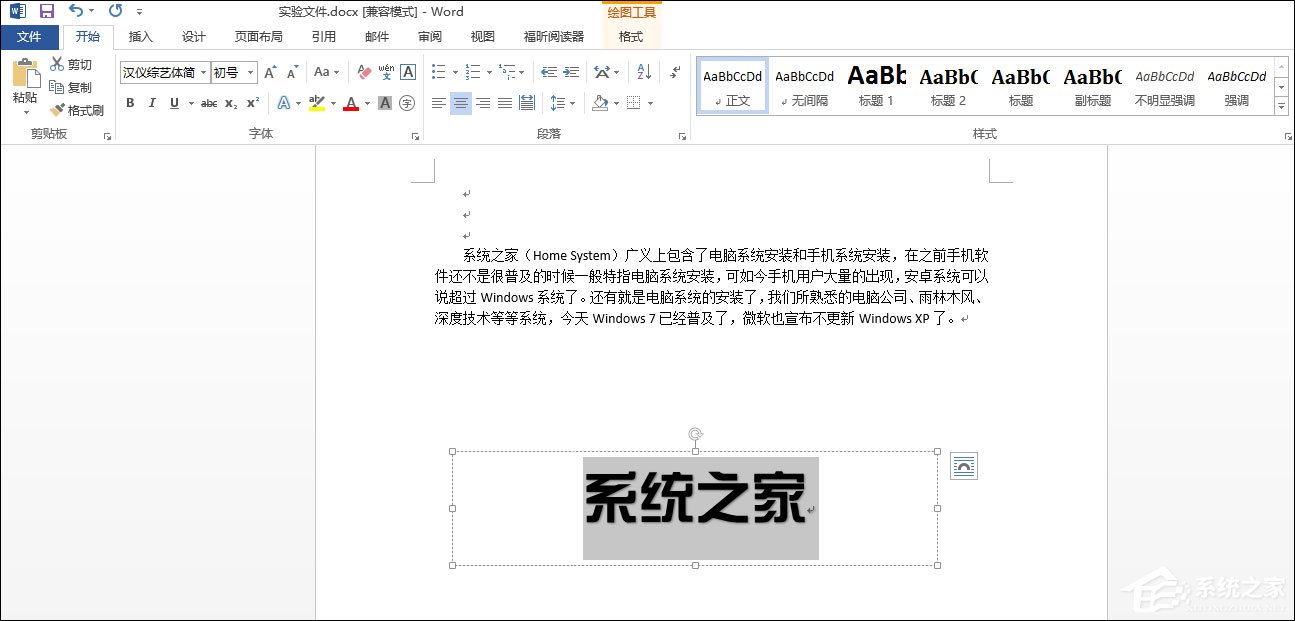
Task: Click the Sort icon in Paragraph group
Action: (x=642, y=72)
